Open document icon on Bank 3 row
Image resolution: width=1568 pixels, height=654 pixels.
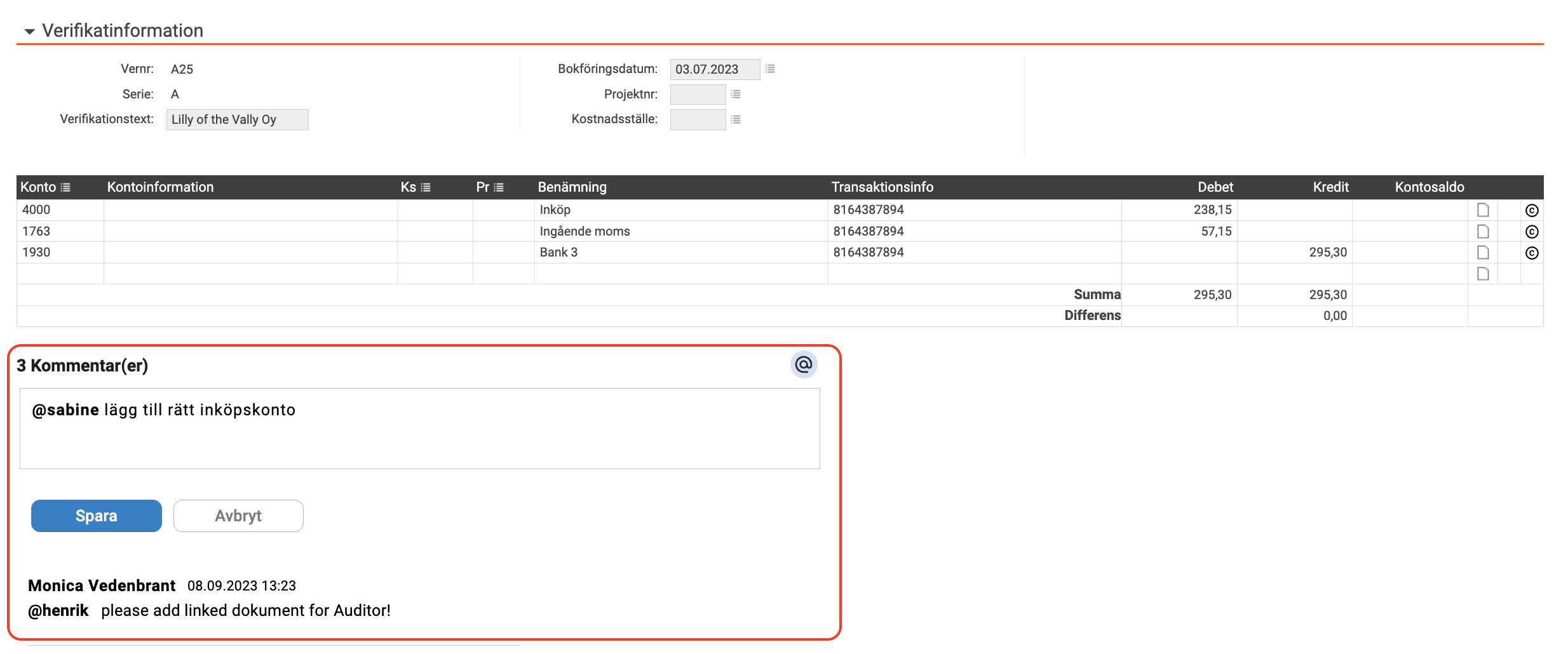(1483, 253)
